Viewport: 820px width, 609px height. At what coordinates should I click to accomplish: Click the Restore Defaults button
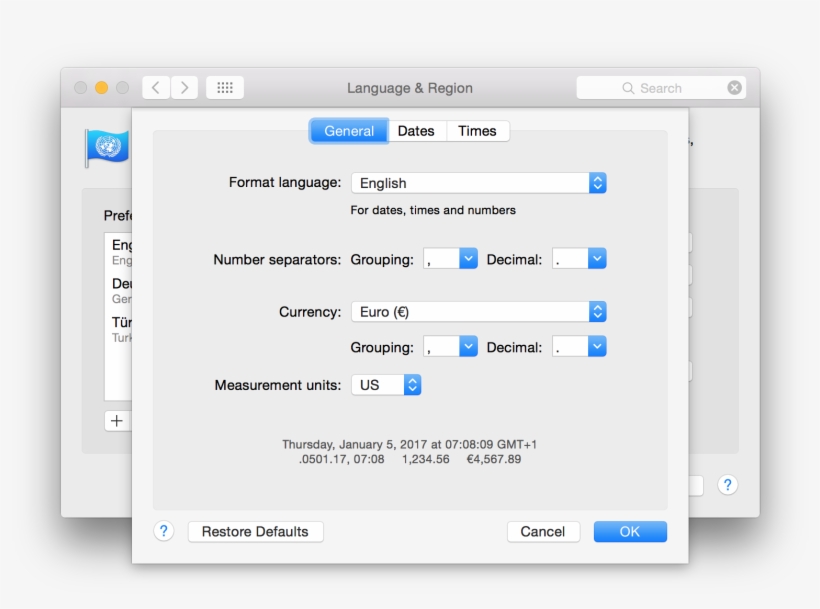click(x=255, y=531)
